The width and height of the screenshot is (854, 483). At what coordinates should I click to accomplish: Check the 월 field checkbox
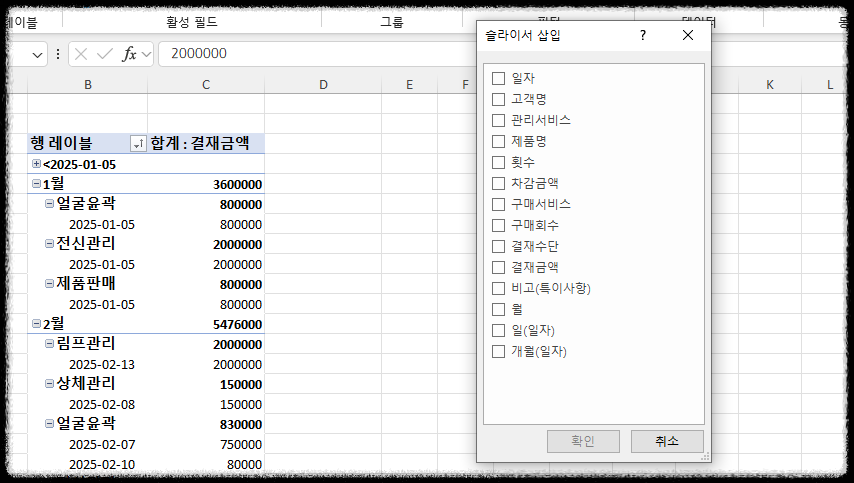point(498,309)
